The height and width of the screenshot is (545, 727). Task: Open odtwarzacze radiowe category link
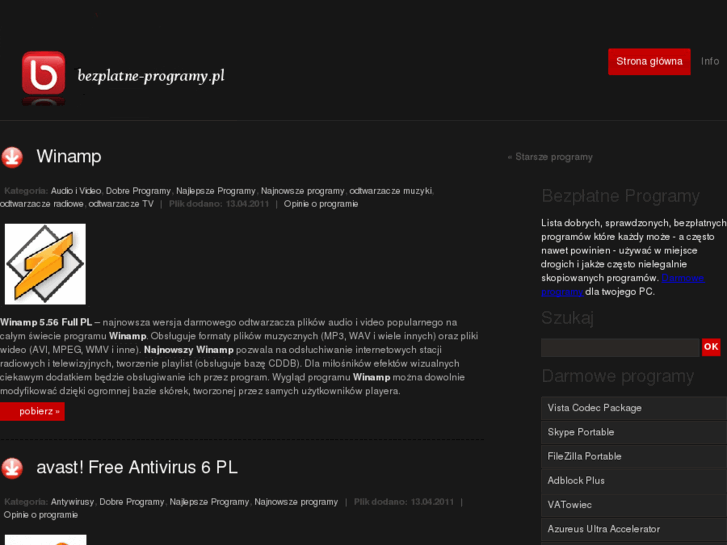(42, 204)
